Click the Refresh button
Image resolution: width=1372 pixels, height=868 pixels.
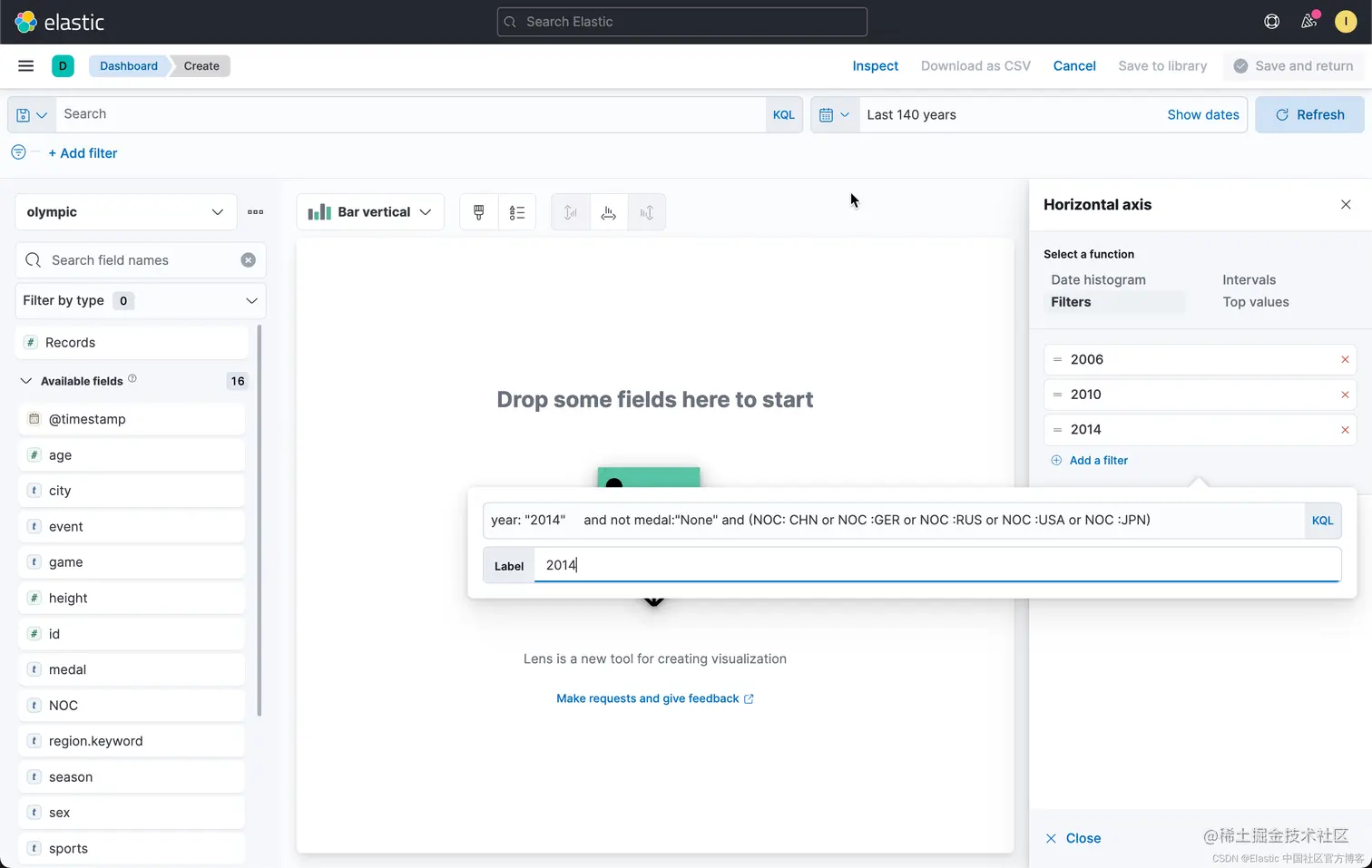1309,114
